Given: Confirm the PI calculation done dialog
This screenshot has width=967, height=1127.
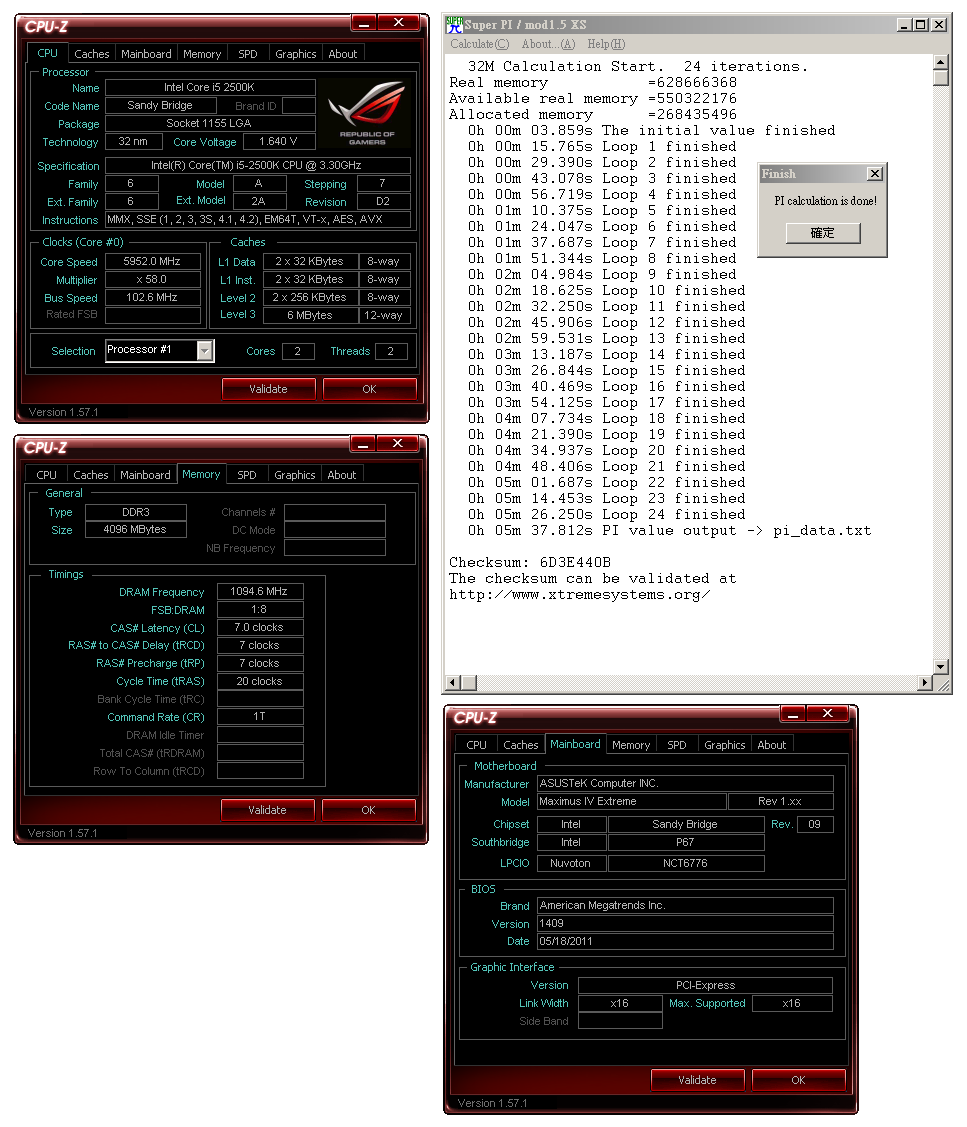Looking at the screenshot, I should pos(822,233).
